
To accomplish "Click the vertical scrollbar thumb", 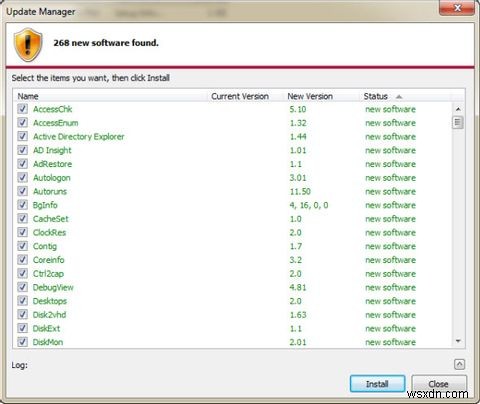I will tap(458, 122).
